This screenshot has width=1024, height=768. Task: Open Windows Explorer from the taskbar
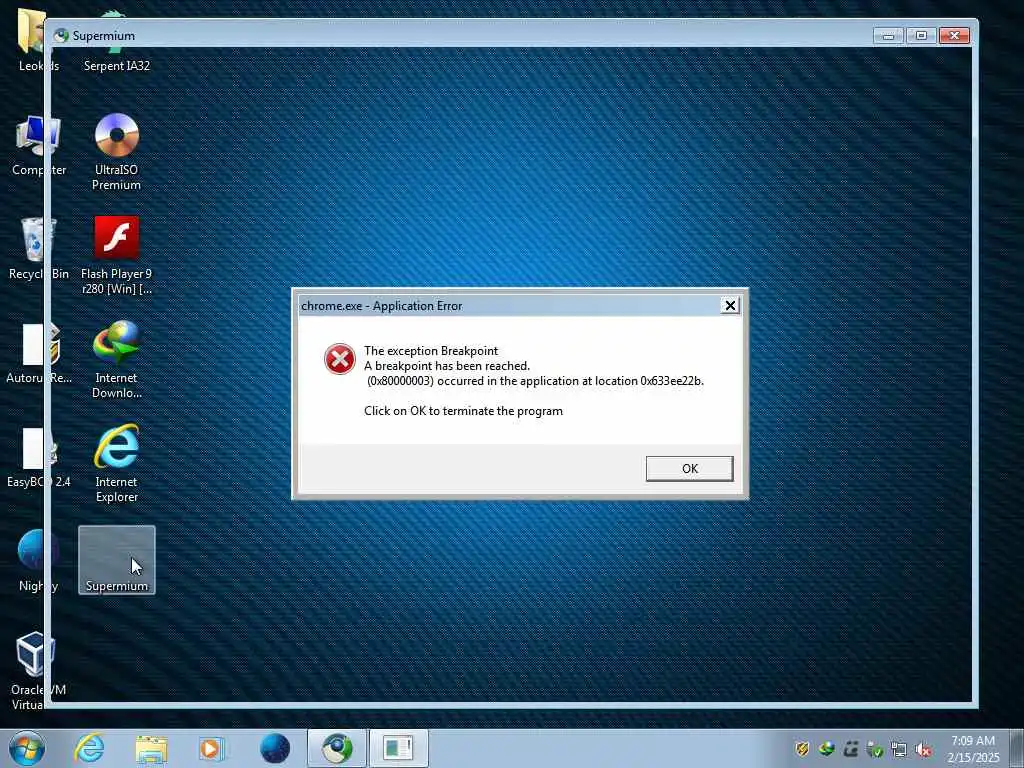[152, 748]
